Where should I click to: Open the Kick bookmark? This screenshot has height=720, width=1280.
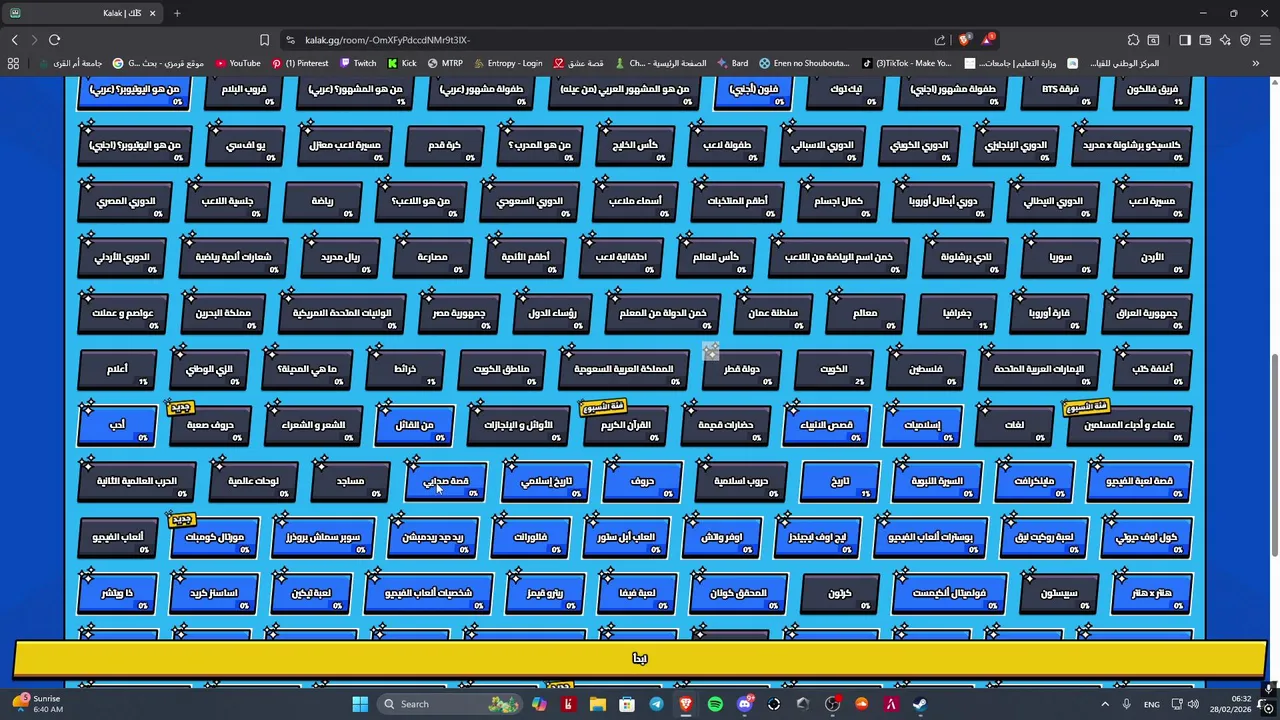[401, 63]
